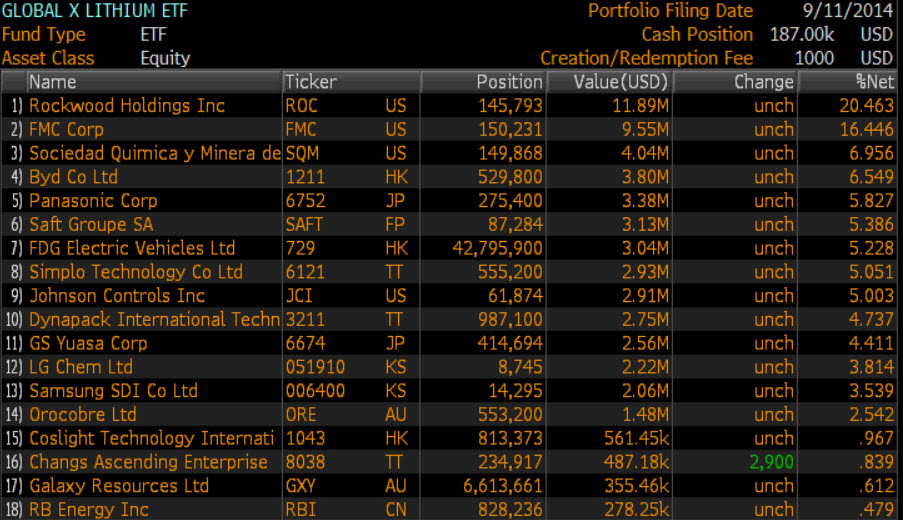Image resolution: width=903 pixels, height=520 pixels.
Task: Open Simplo Technology Co Ltd holding
Action: [136, 272]
